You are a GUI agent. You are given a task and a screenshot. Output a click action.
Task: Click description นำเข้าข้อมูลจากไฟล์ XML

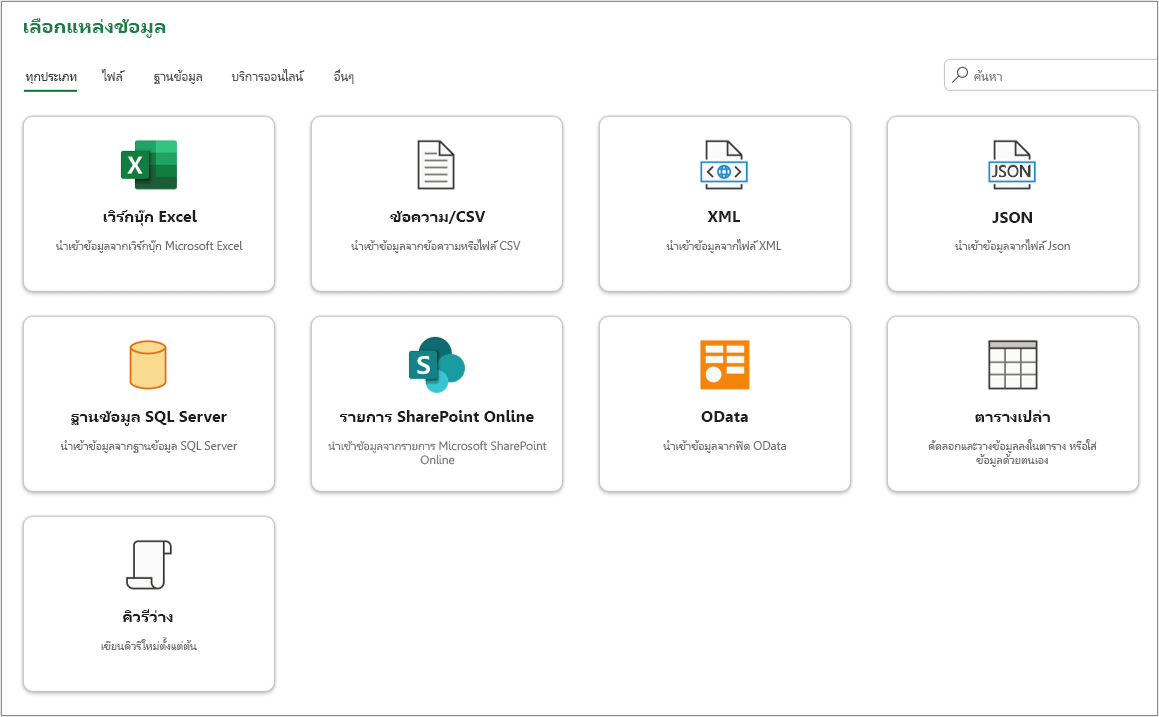pos(724,246)
